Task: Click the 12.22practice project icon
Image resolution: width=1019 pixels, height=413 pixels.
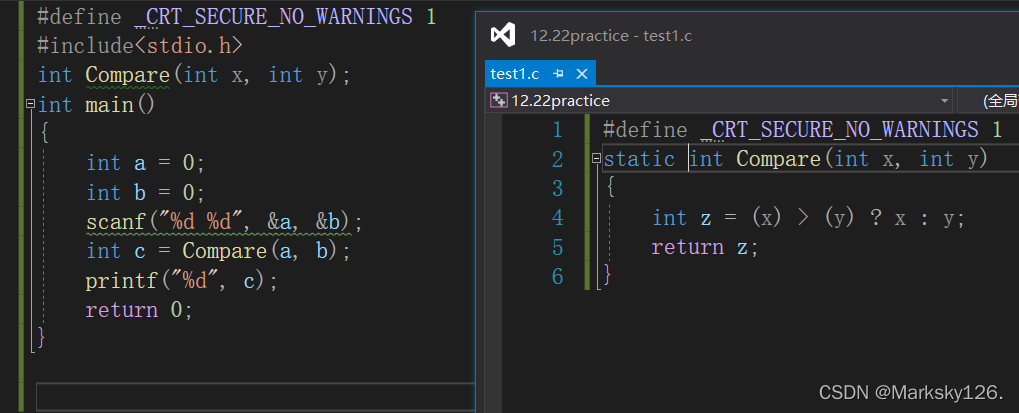Action: click(499, 100)
